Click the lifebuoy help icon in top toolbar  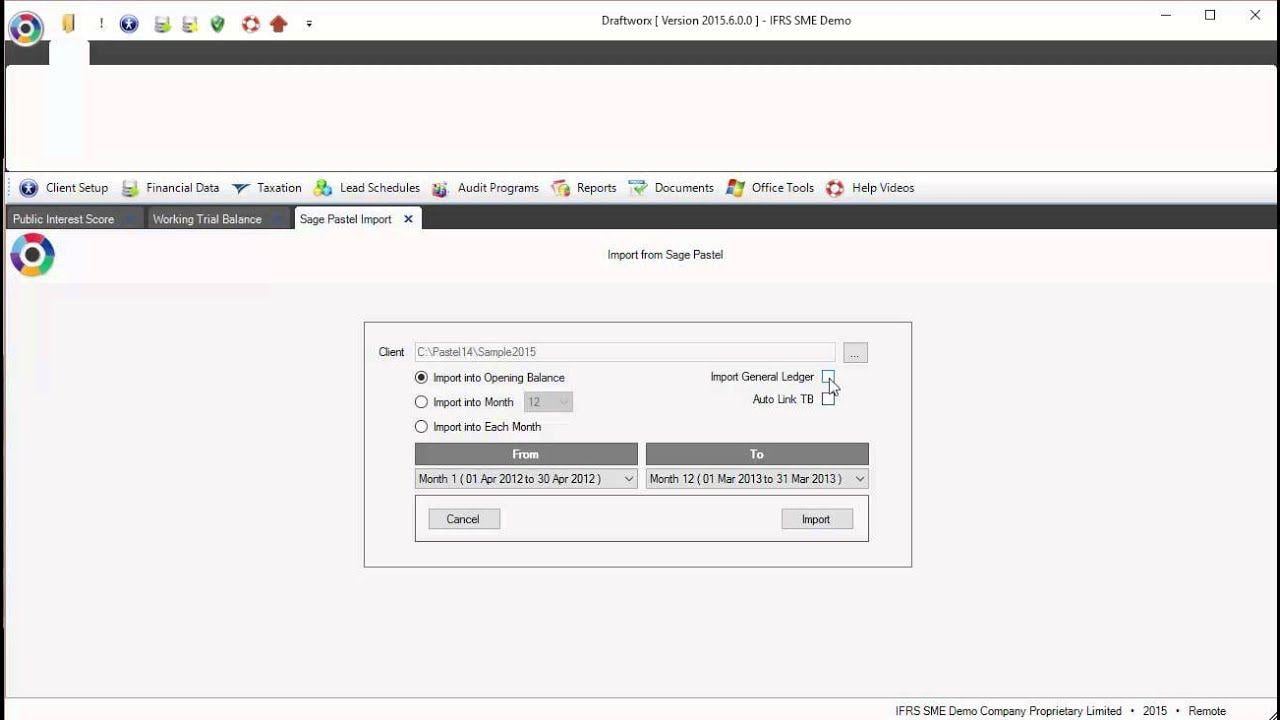[x=251, y=23]
